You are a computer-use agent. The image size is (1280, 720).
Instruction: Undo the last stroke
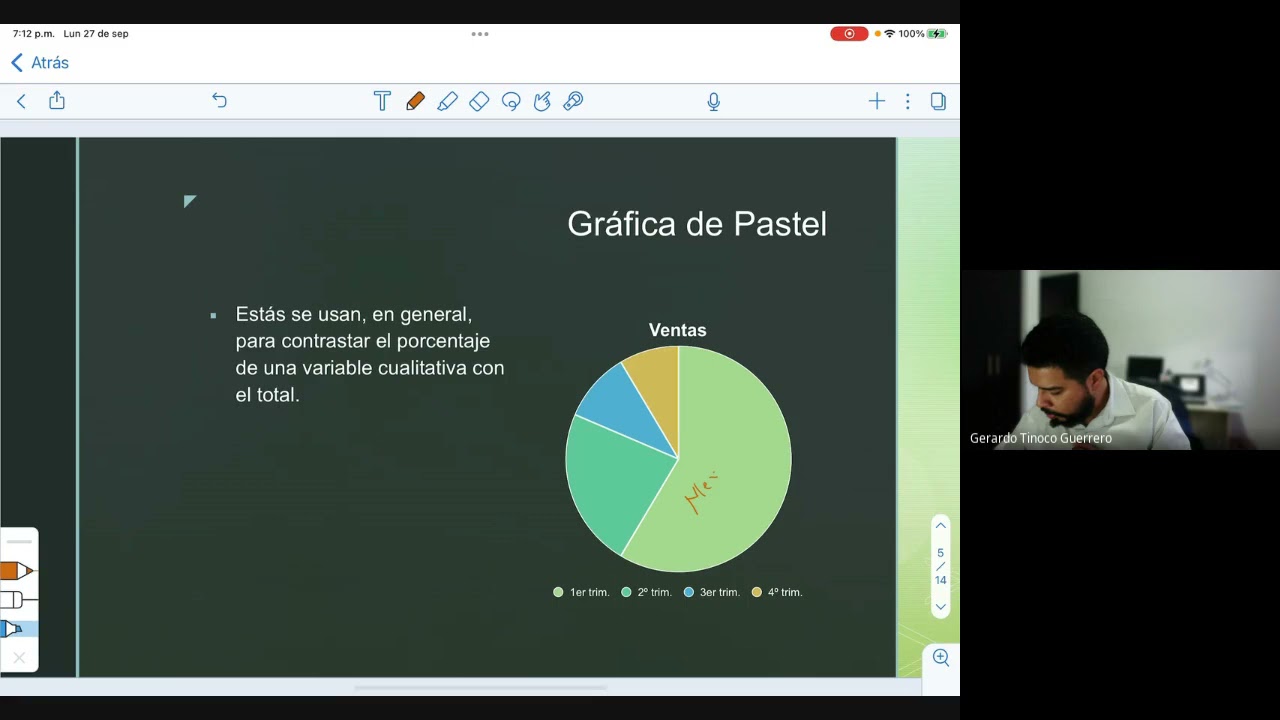pyautogui.click(x=220, y=101)
